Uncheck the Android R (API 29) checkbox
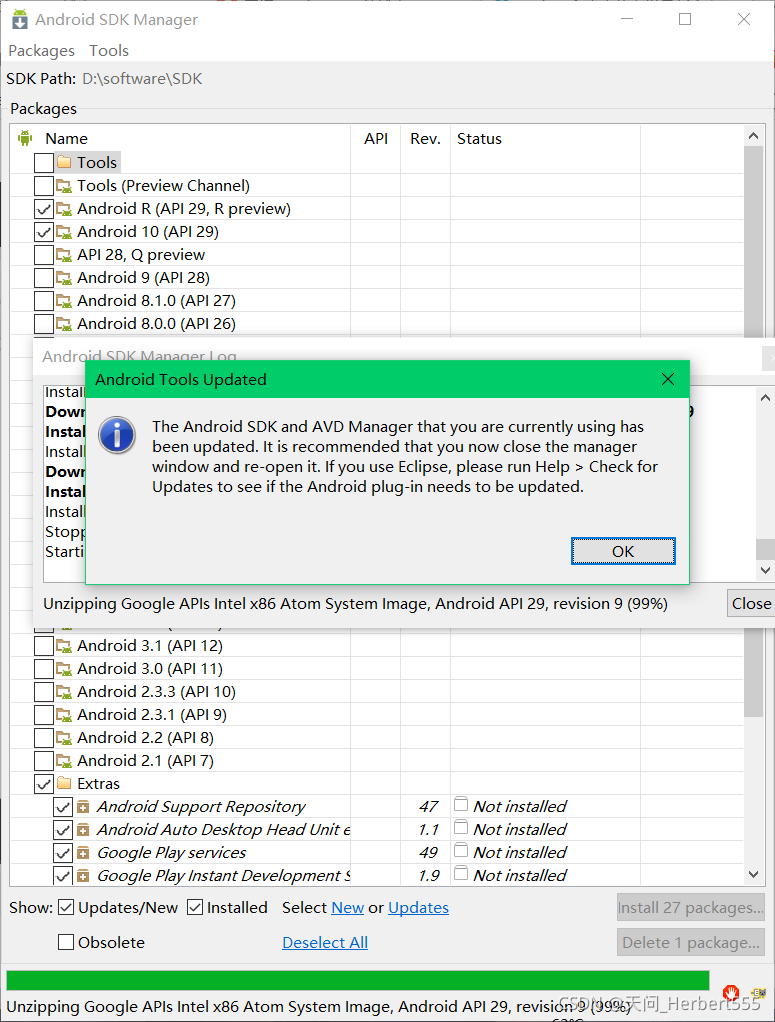775x1022 pixels. pos(44,209)
